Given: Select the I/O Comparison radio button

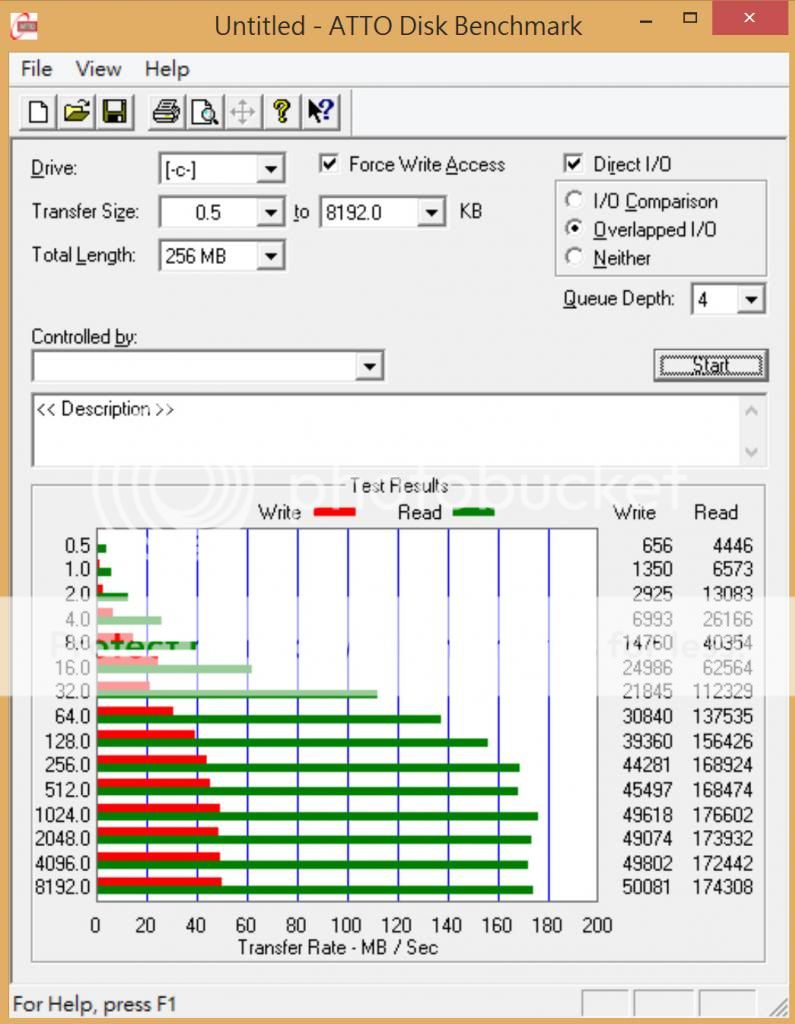Looking at the screenshot, I should (x=574, y=201).
